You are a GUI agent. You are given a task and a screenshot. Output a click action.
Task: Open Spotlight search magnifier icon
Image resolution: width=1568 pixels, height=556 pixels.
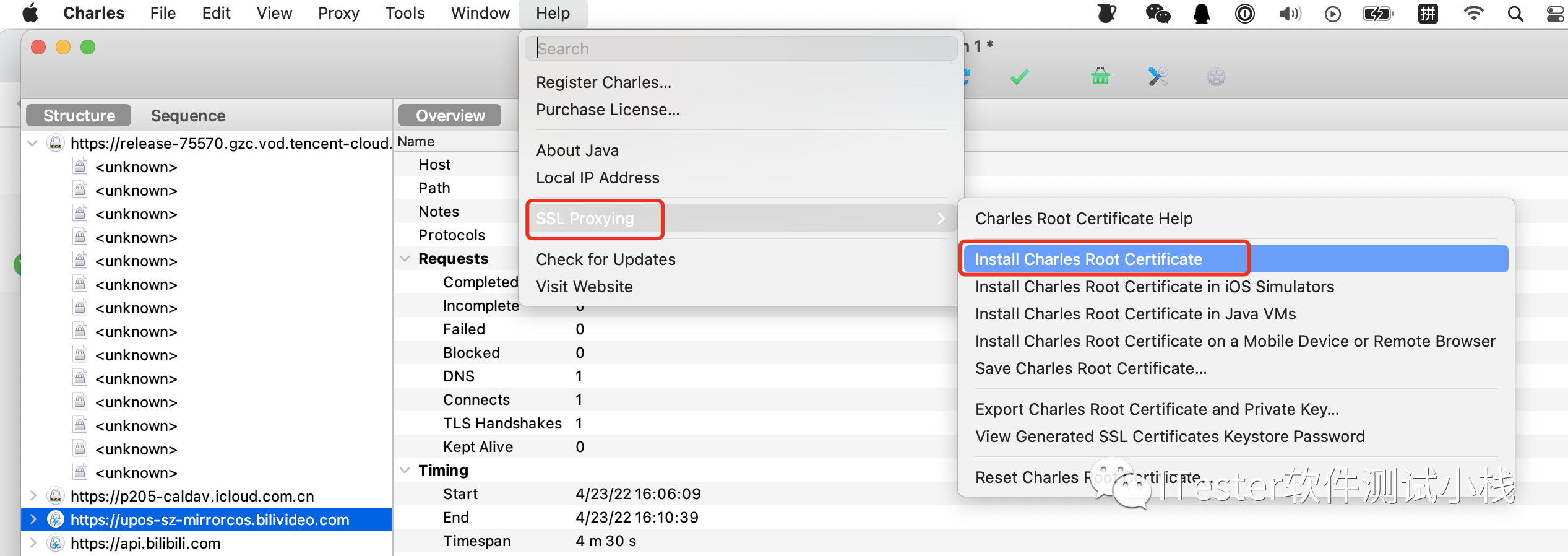coord(1515,14)
